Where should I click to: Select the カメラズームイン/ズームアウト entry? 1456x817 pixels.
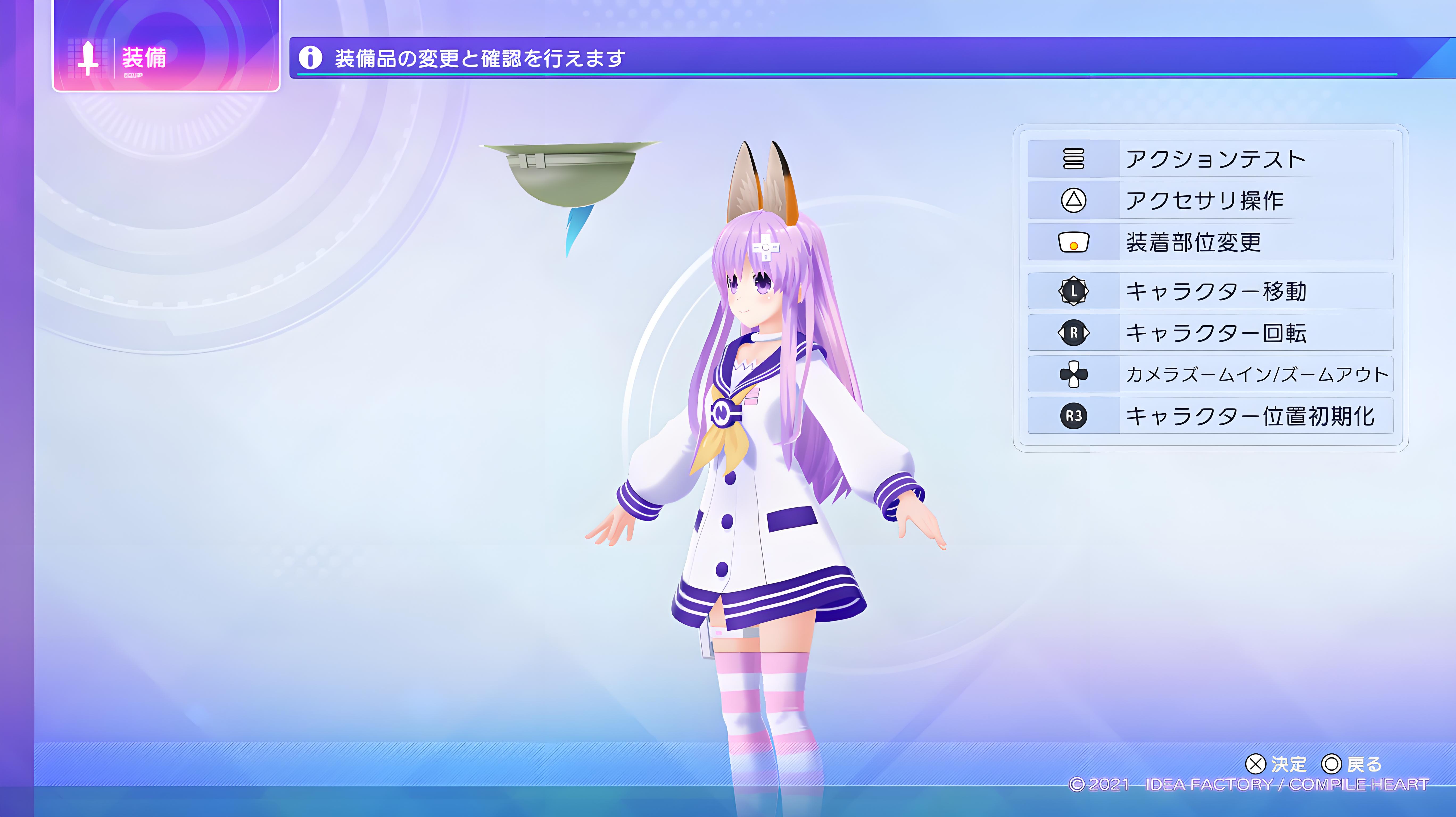[x=1210, y=374]
